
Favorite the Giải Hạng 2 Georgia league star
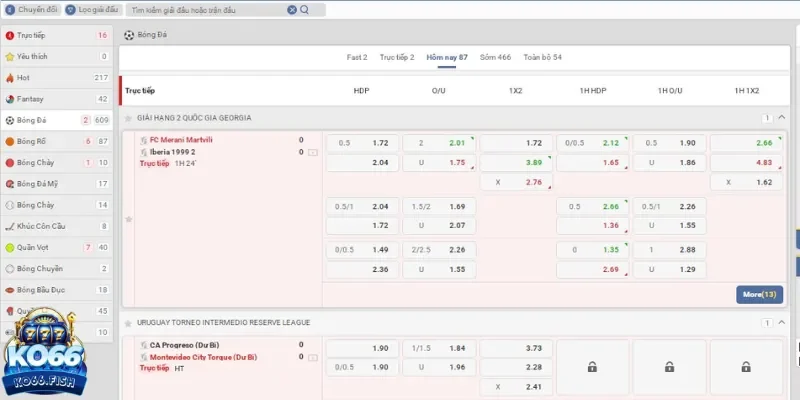(x=128, y=118)
